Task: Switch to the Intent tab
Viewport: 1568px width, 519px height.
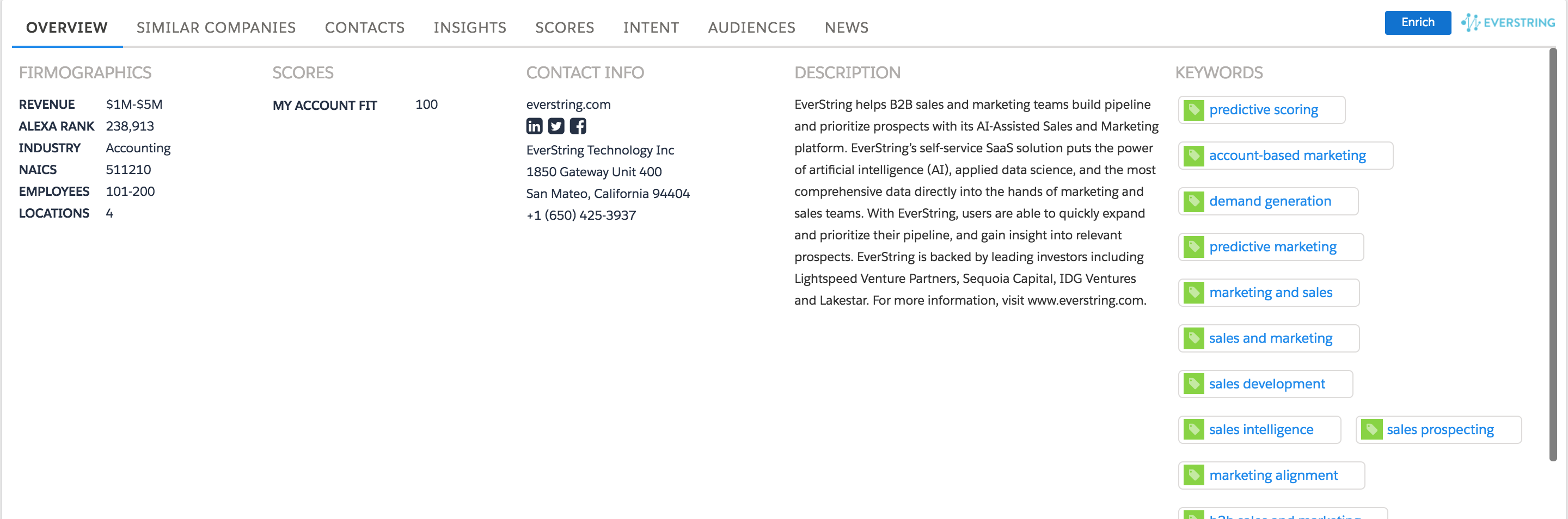Action: coord(651,27)
